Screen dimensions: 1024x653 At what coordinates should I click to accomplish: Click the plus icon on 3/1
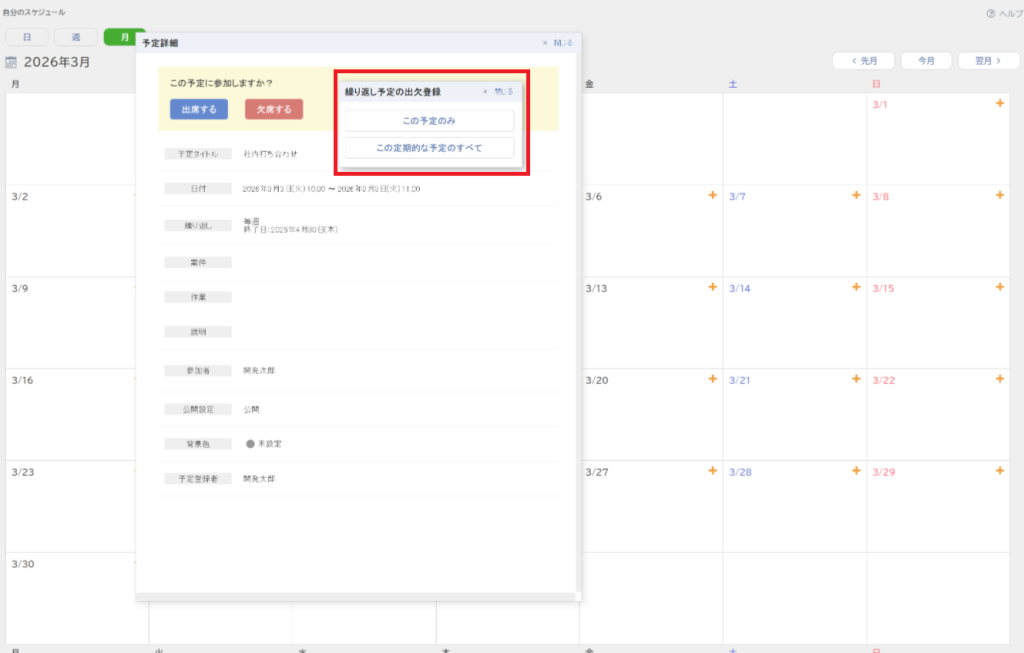pyautogui.click(x=999, y=104)
